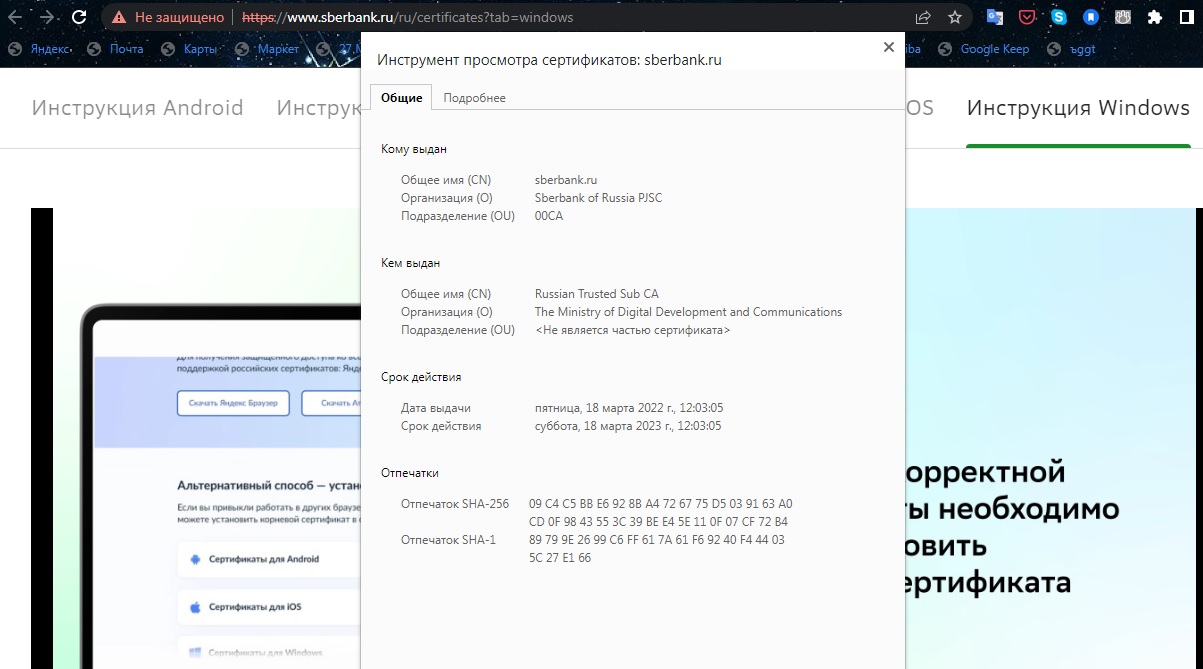Toggle the browser side panel icon

1188,17
